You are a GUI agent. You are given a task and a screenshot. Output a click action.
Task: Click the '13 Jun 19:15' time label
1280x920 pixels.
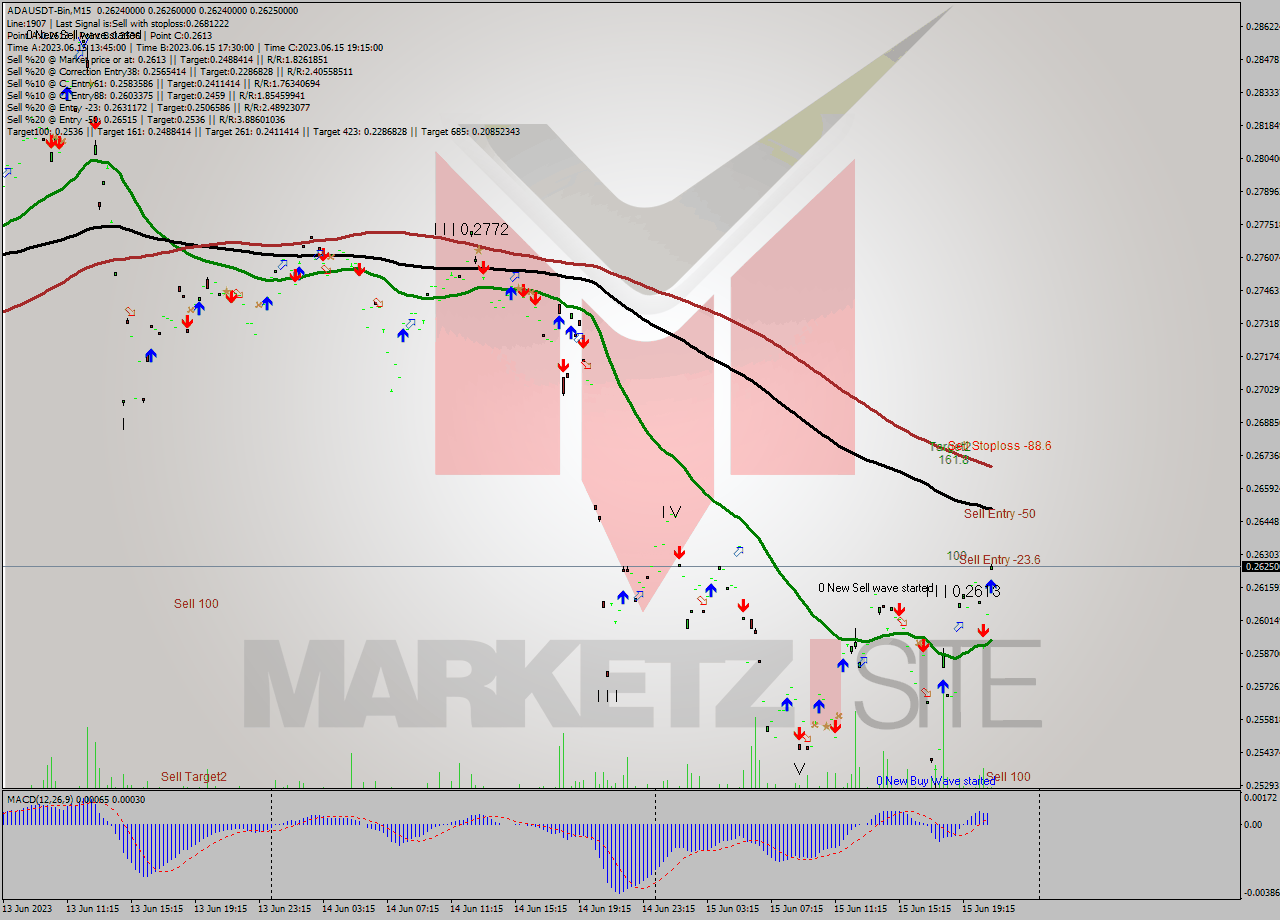click(221, 909)
